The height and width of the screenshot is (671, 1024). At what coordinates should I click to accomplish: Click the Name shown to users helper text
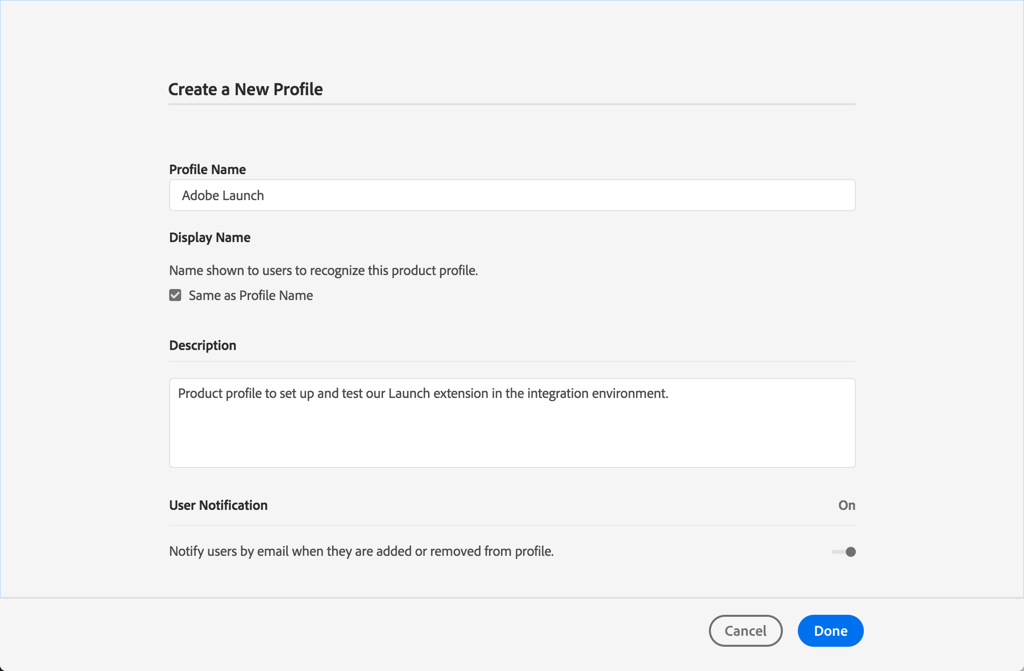pyautogui.click(x=323, y=270)
